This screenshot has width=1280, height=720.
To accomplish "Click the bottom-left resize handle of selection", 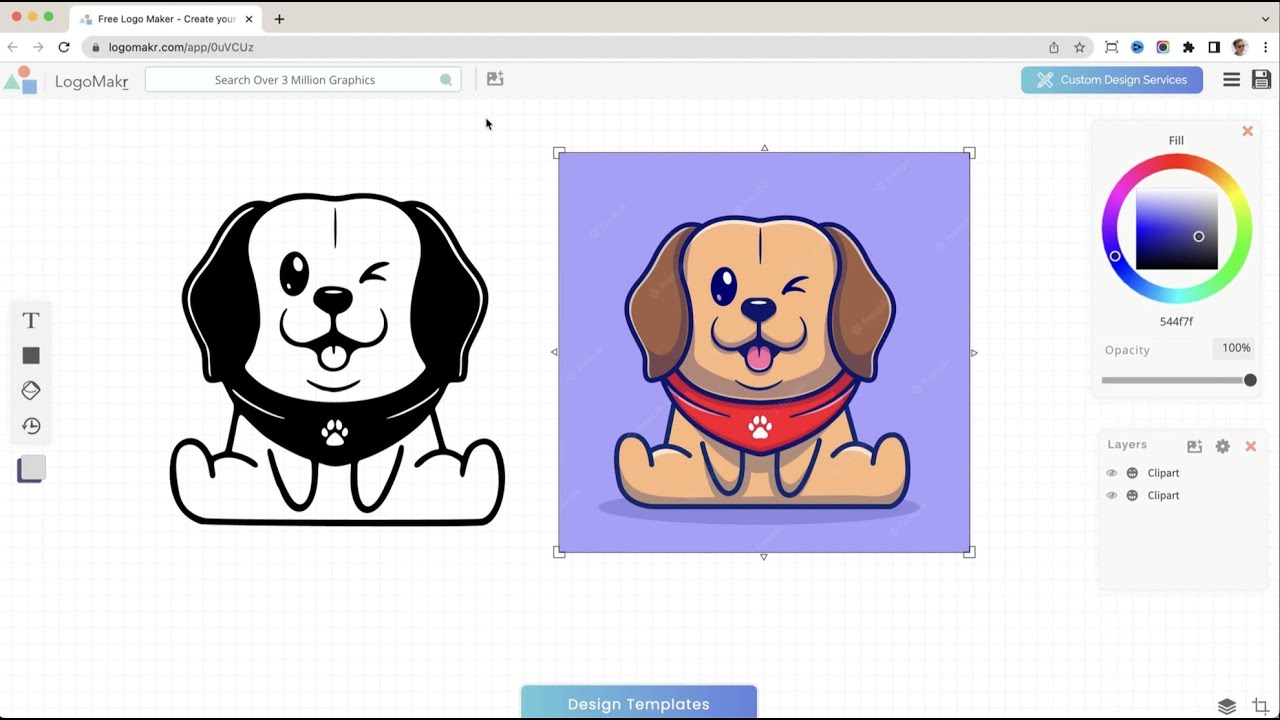I will click(559, 551).
